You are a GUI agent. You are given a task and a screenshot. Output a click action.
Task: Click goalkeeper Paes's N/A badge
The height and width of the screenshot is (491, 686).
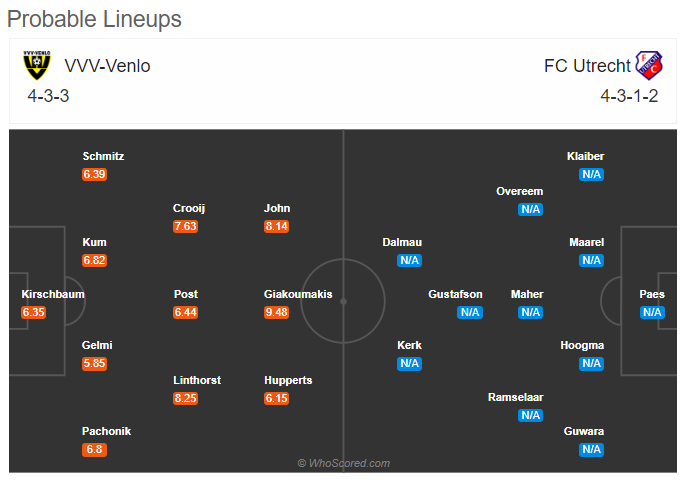click(652, 312)
